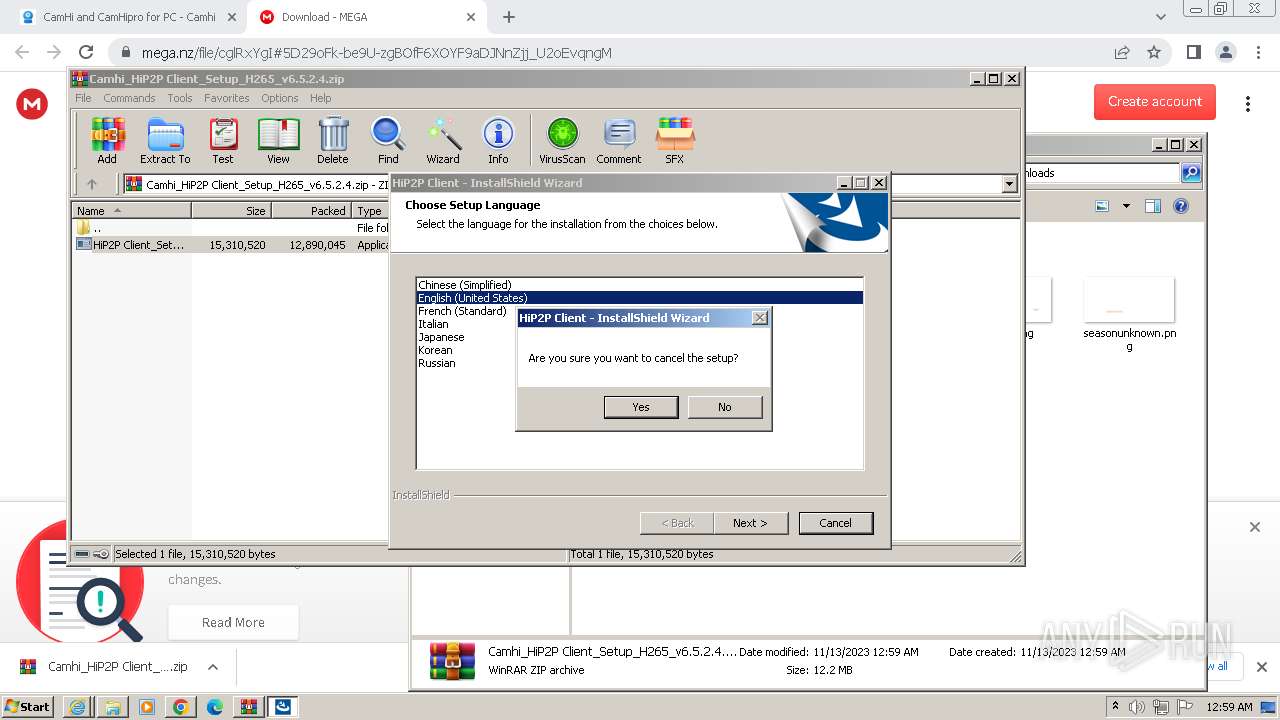Select Russian language

point(640,363)
